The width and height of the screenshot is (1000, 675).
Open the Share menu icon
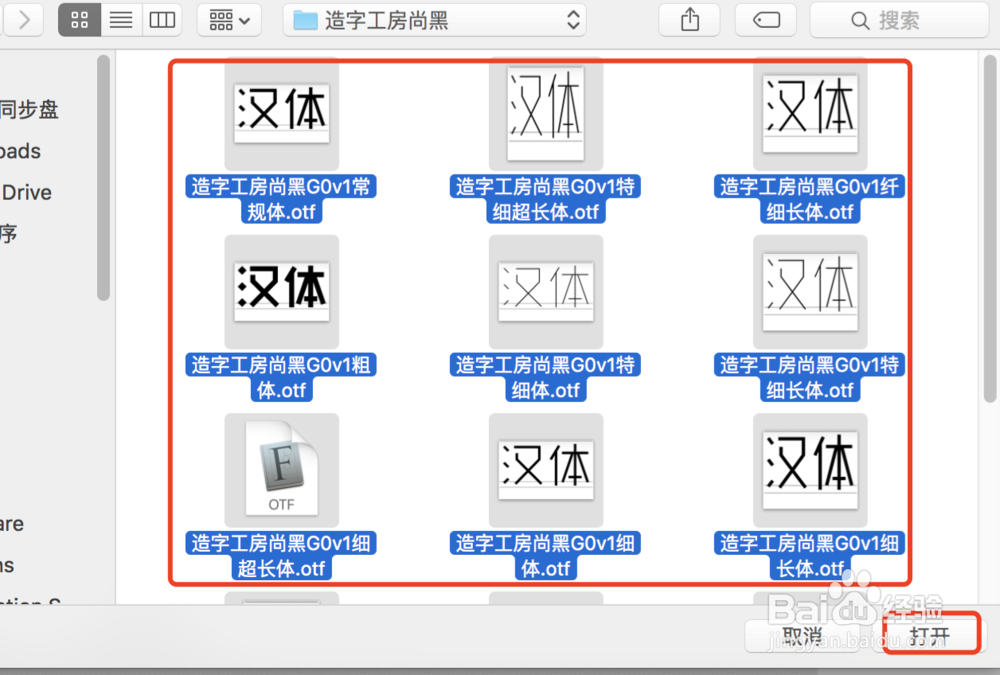(689, 19)
